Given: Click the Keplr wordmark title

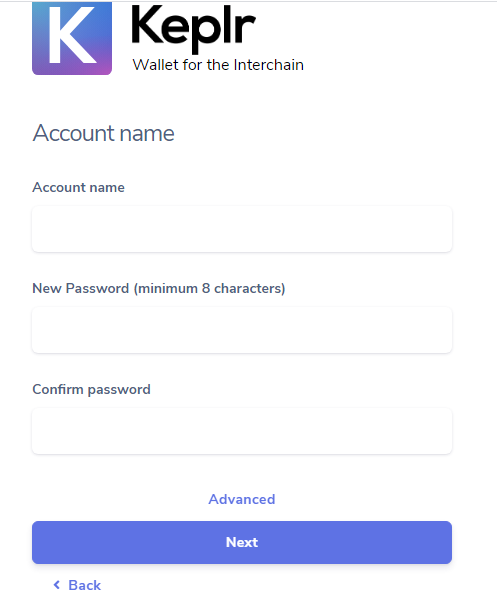Looking at the screenshot, I should [x=193, y=29].
